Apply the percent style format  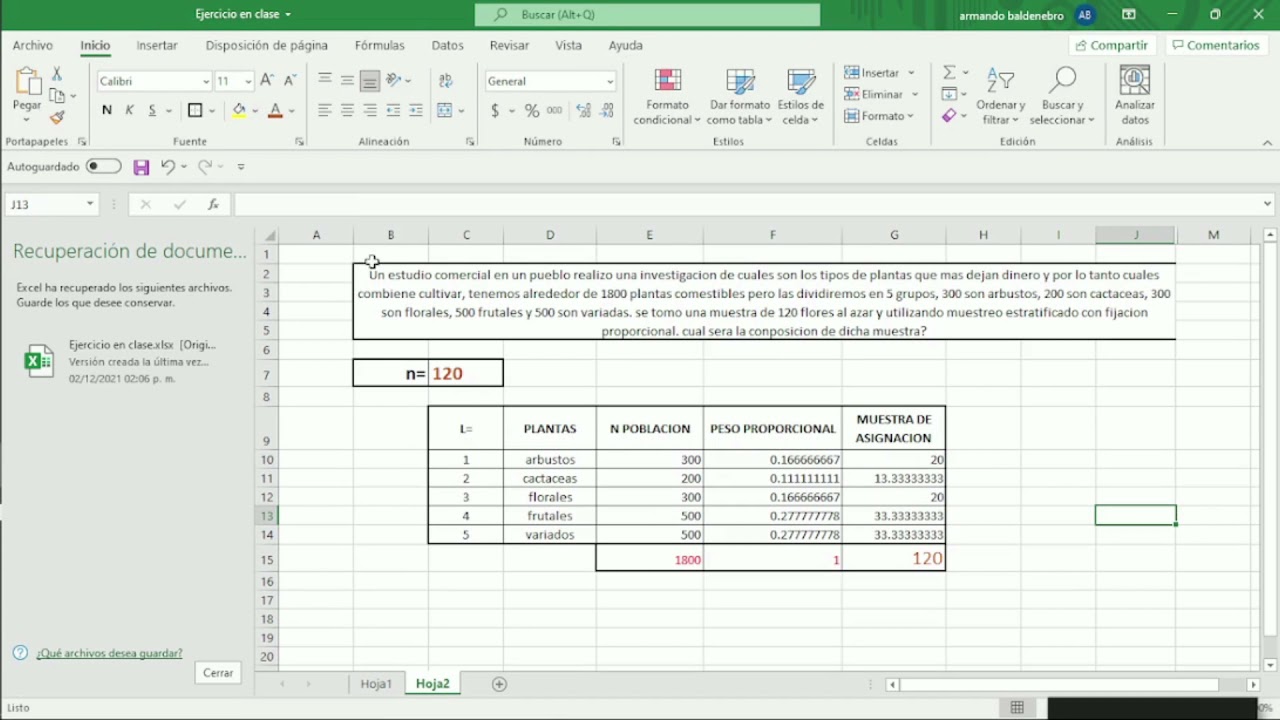(x=532, y=110)
